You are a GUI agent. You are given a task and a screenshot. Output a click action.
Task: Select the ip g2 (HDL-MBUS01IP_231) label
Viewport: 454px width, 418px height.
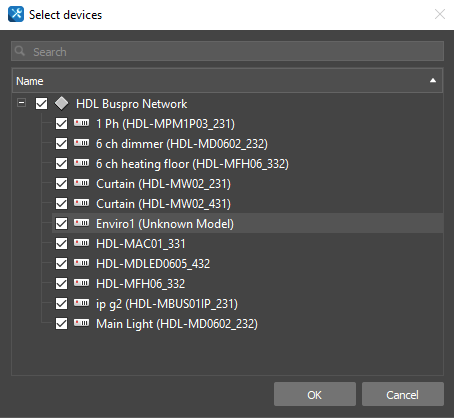(x=167, y=304)
